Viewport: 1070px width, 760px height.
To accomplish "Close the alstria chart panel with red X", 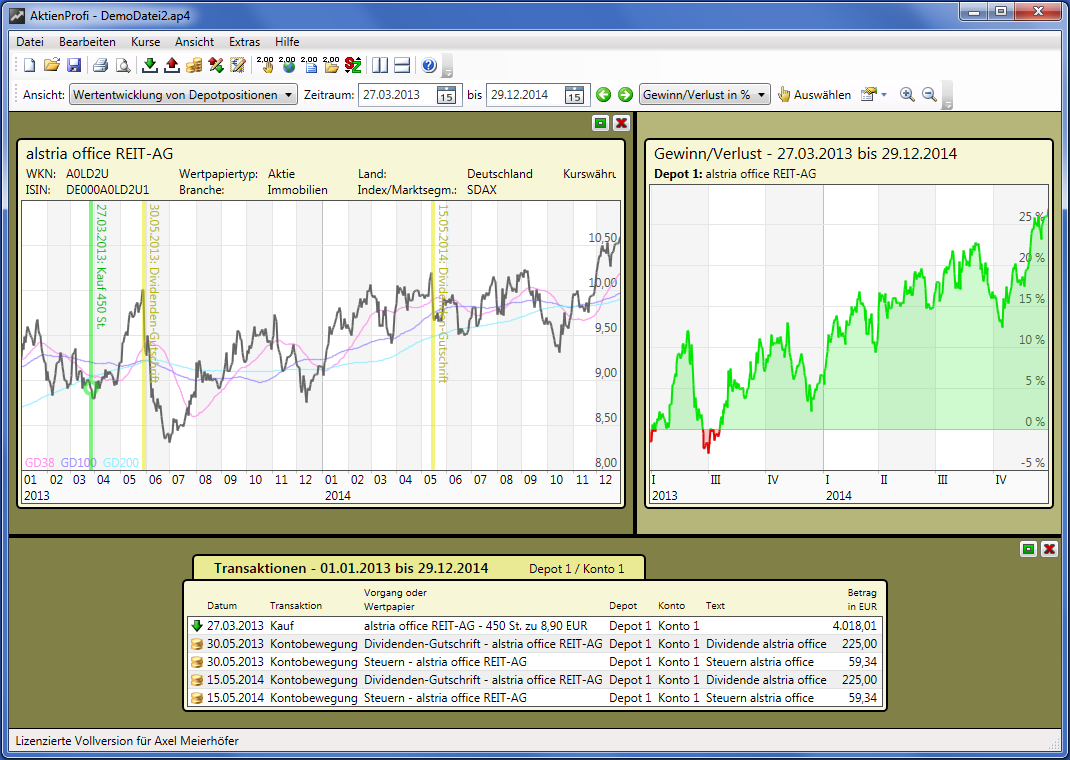I will click(x=621, y=123).
